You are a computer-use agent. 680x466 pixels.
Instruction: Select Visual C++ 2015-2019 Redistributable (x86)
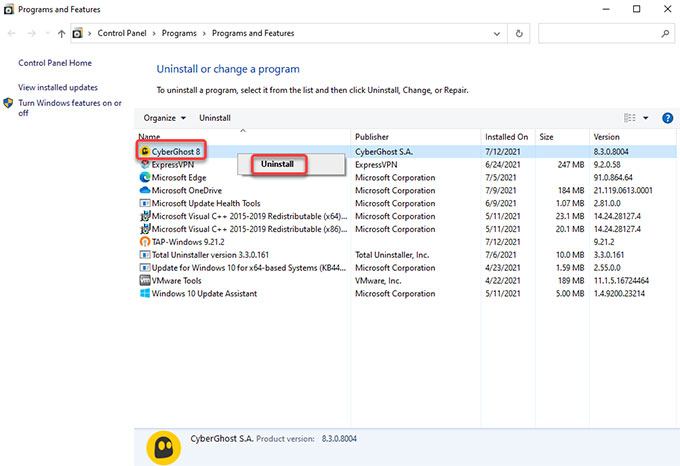click(x=249, y=229)
